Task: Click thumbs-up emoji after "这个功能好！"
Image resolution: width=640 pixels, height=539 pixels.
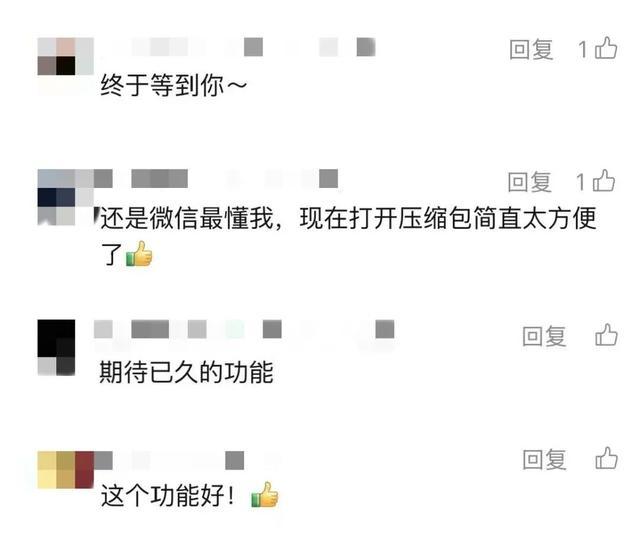Action: 264,495
